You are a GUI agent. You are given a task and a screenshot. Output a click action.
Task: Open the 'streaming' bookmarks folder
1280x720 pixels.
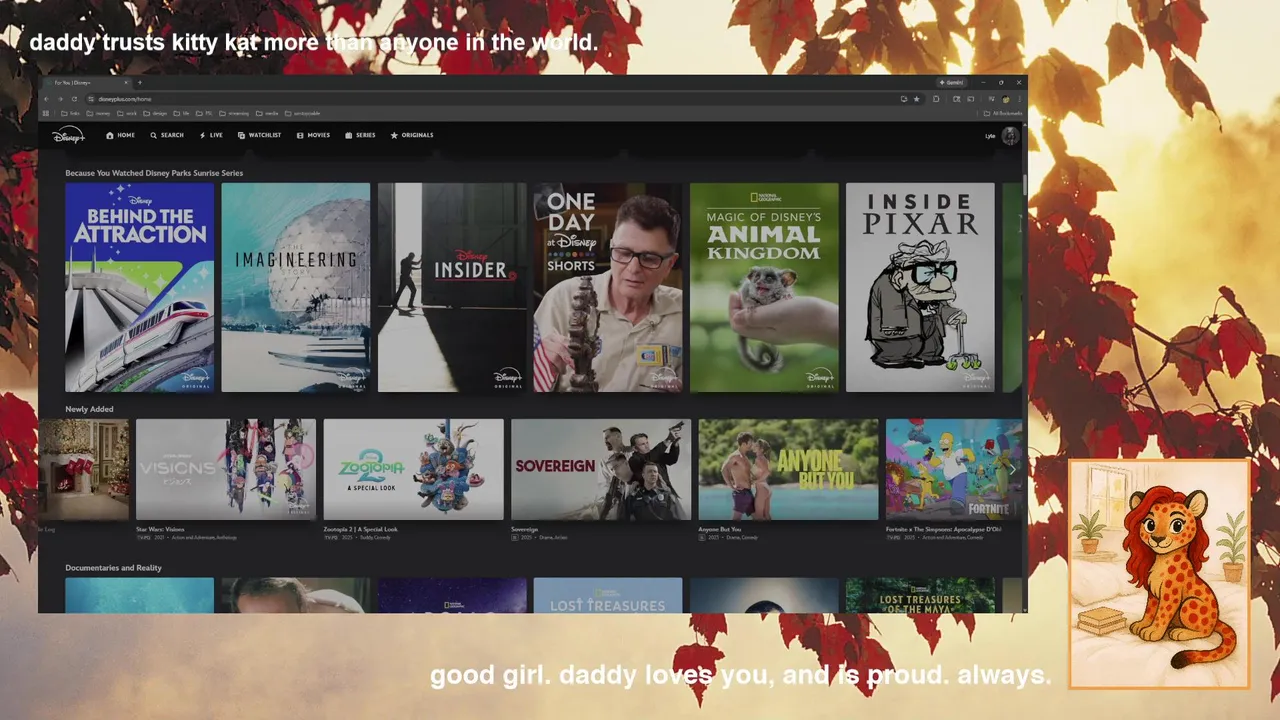pyautogui.click(x=233, y=113)
